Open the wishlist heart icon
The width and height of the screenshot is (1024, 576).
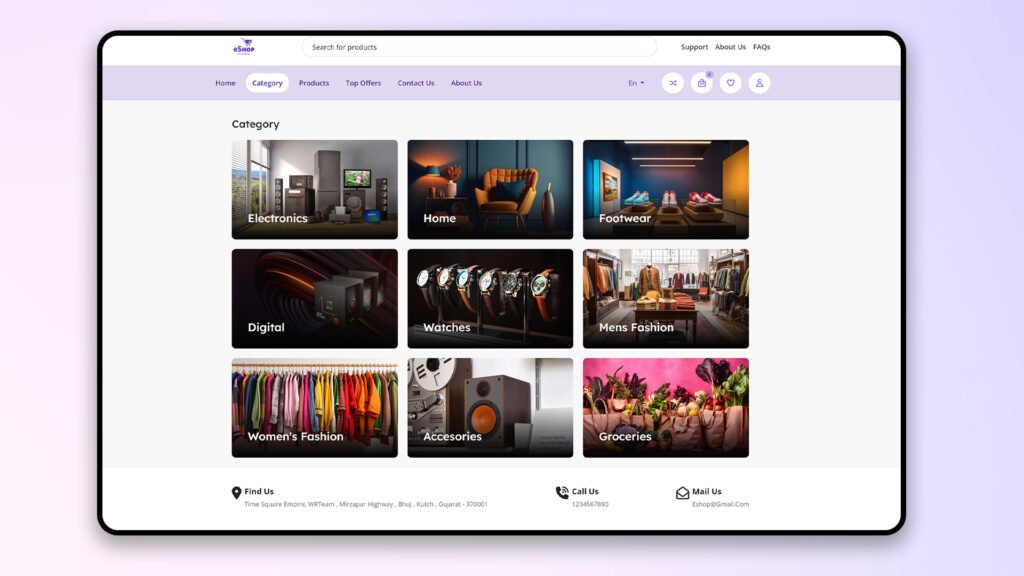[731, 83]
